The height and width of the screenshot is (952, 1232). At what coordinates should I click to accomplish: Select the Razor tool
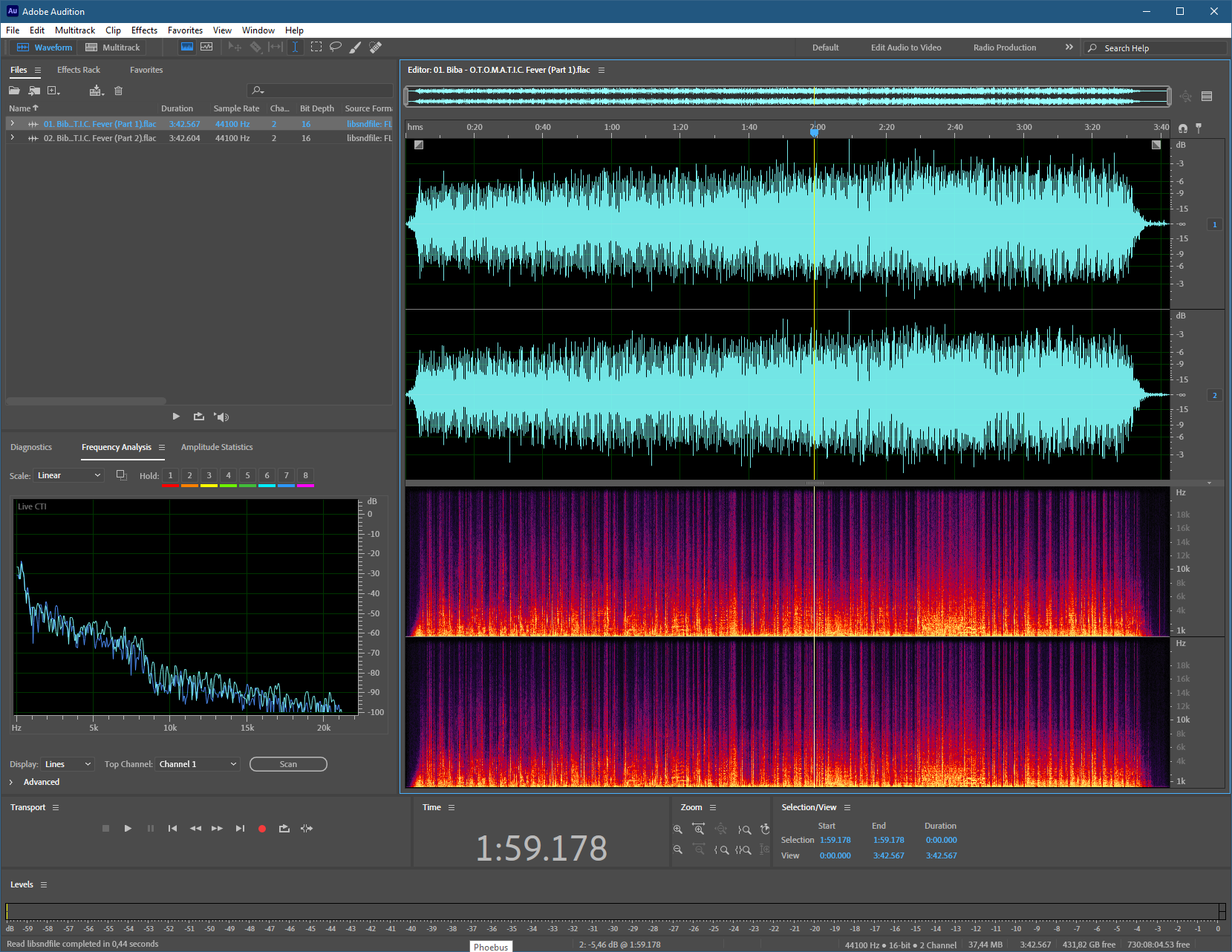click(x=255, y=47)
